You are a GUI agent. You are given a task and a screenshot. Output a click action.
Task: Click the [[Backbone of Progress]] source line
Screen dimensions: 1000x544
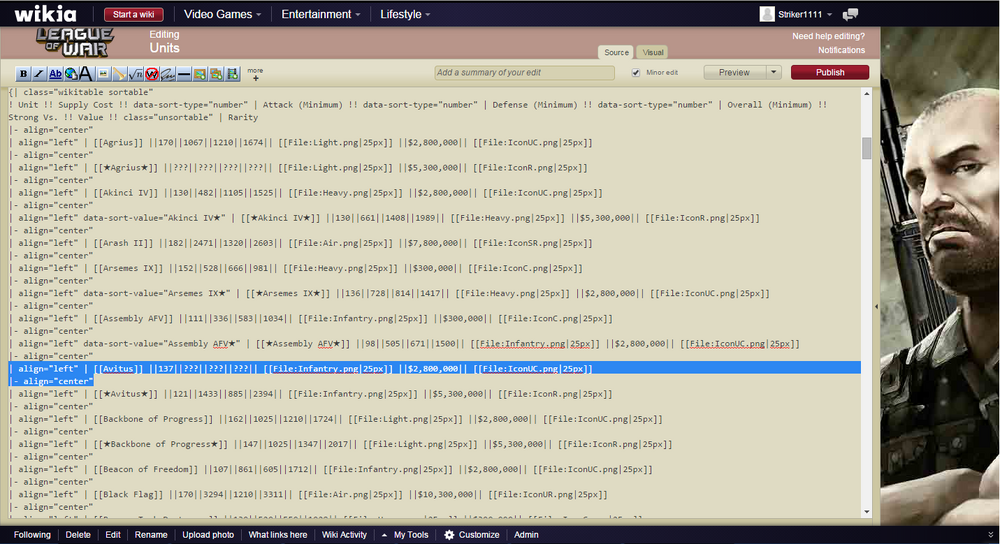pyautogui.click(x=335, y=419)
